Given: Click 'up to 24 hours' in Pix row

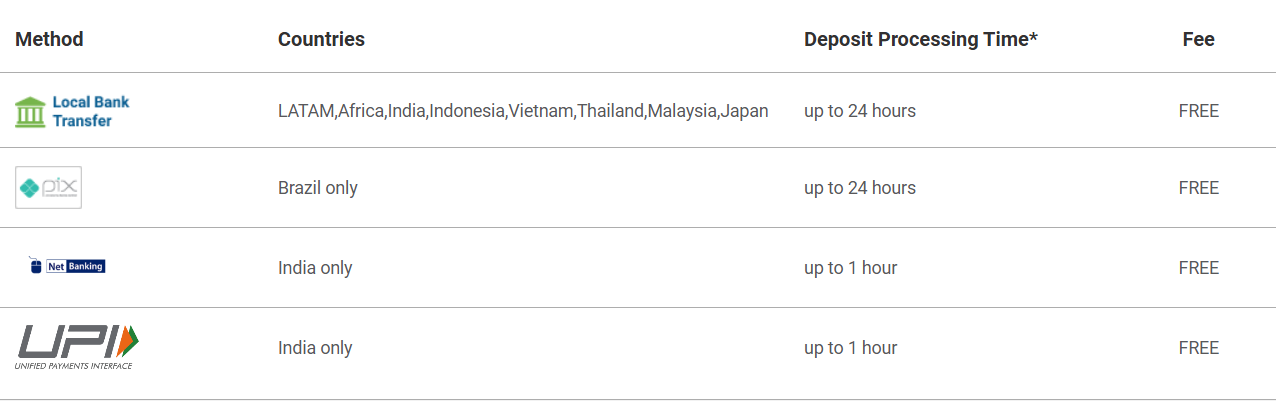Looking at the screenshot, I should pyautogui.click(x=860, y=188).
